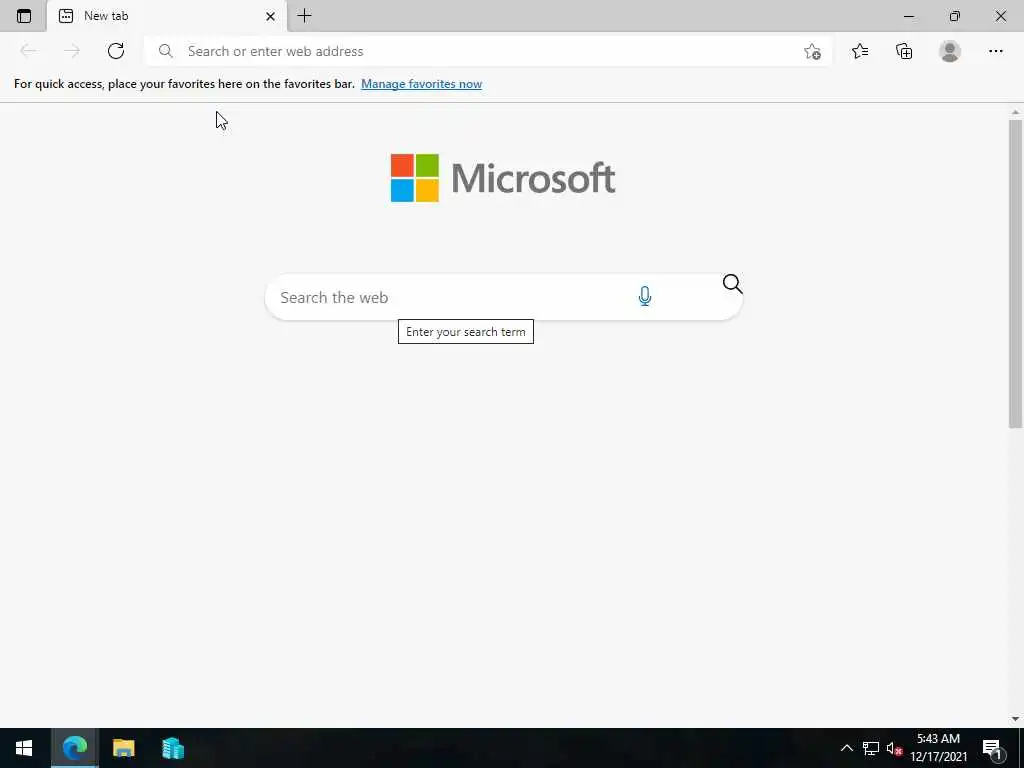Open the network status tray icon
Image resolution: width=1024 pixels, height=768 pixels.
click(871, 748)
